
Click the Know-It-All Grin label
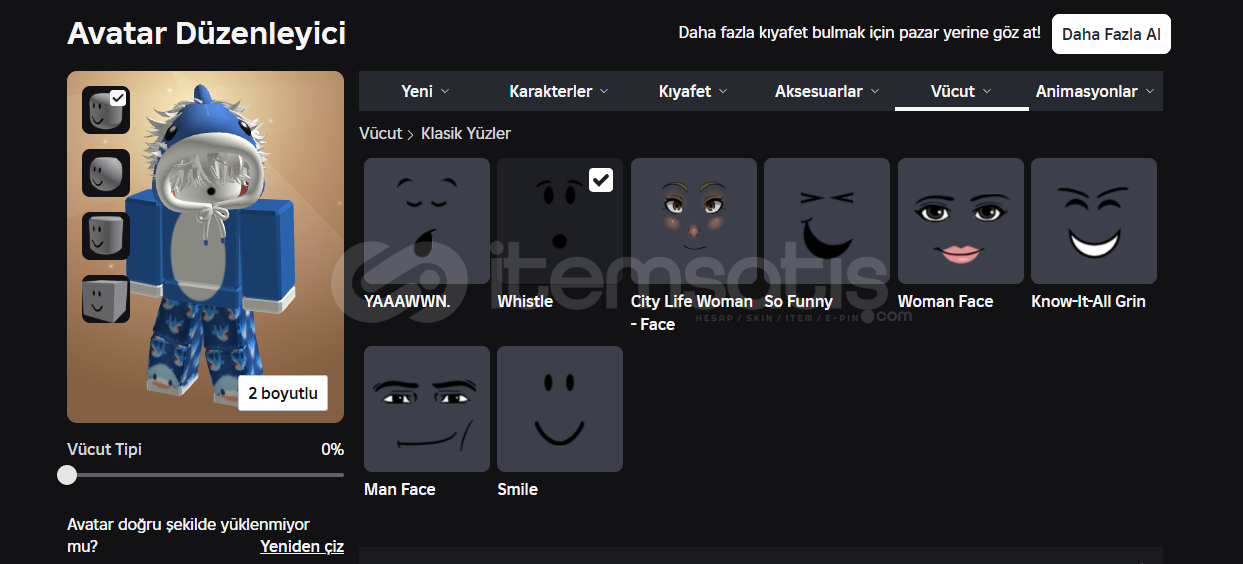[1088, 301]
